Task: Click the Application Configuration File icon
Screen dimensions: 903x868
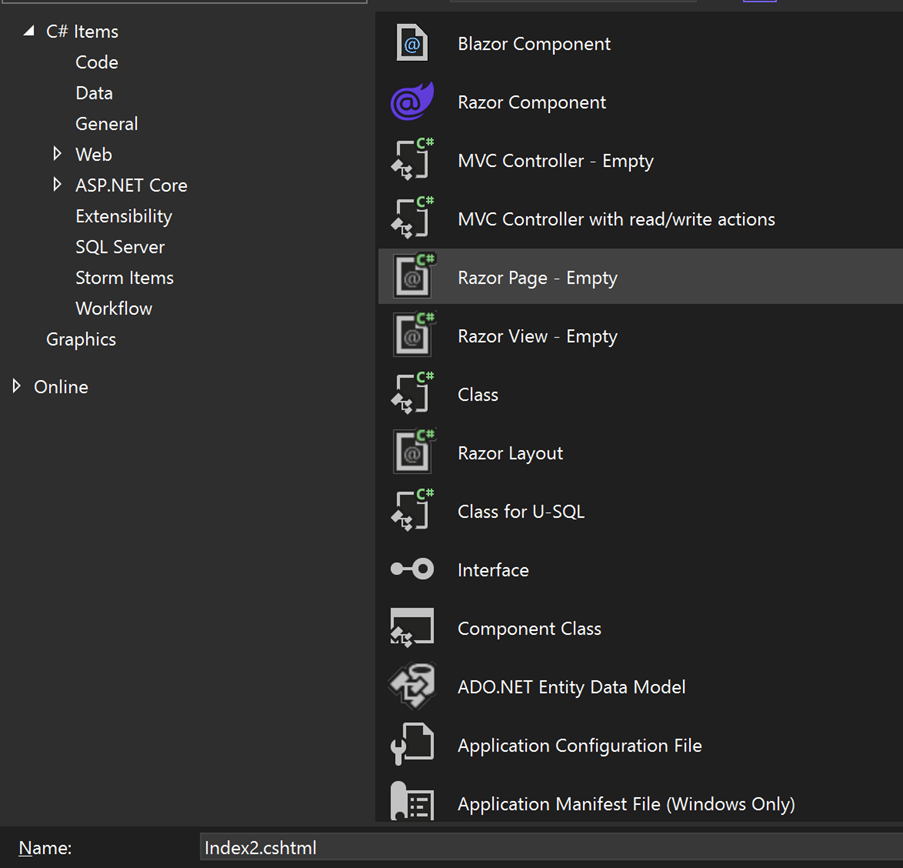Action: click(x=412, y=744)
